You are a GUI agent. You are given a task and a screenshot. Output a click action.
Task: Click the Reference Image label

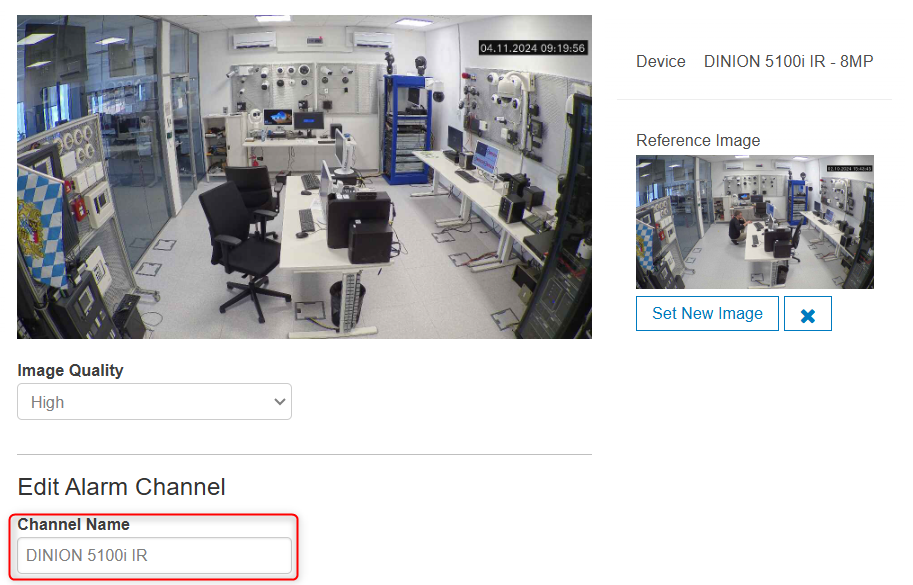tap(698, 140)
